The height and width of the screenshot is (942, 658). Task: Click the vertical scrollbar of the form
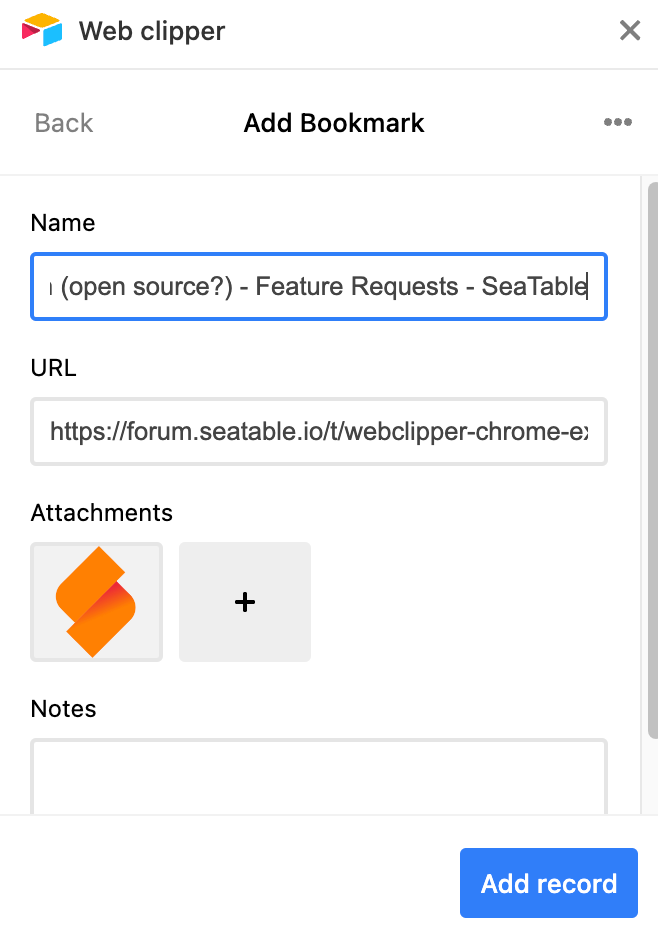(653, 461)
